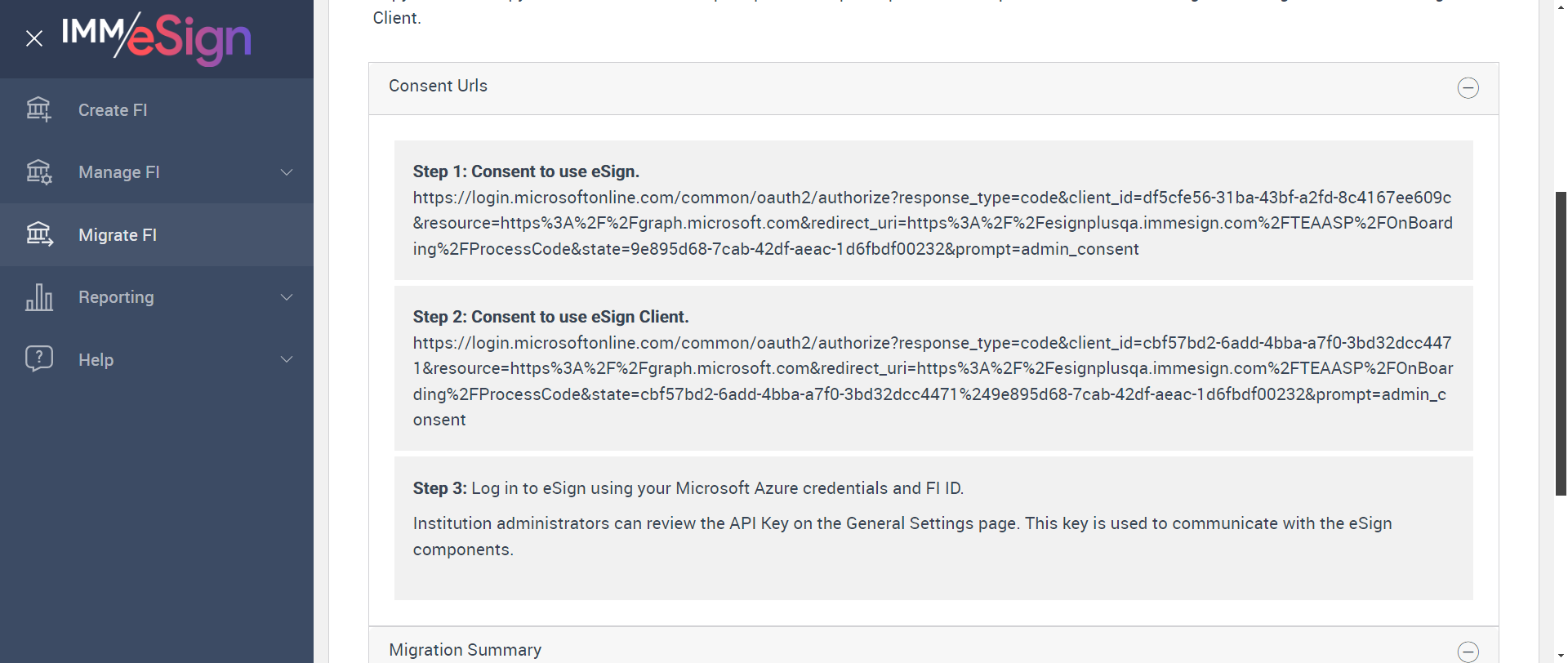Collapse the Consent Urls section
This screenshot has width=1568, height=663.
1468,88
